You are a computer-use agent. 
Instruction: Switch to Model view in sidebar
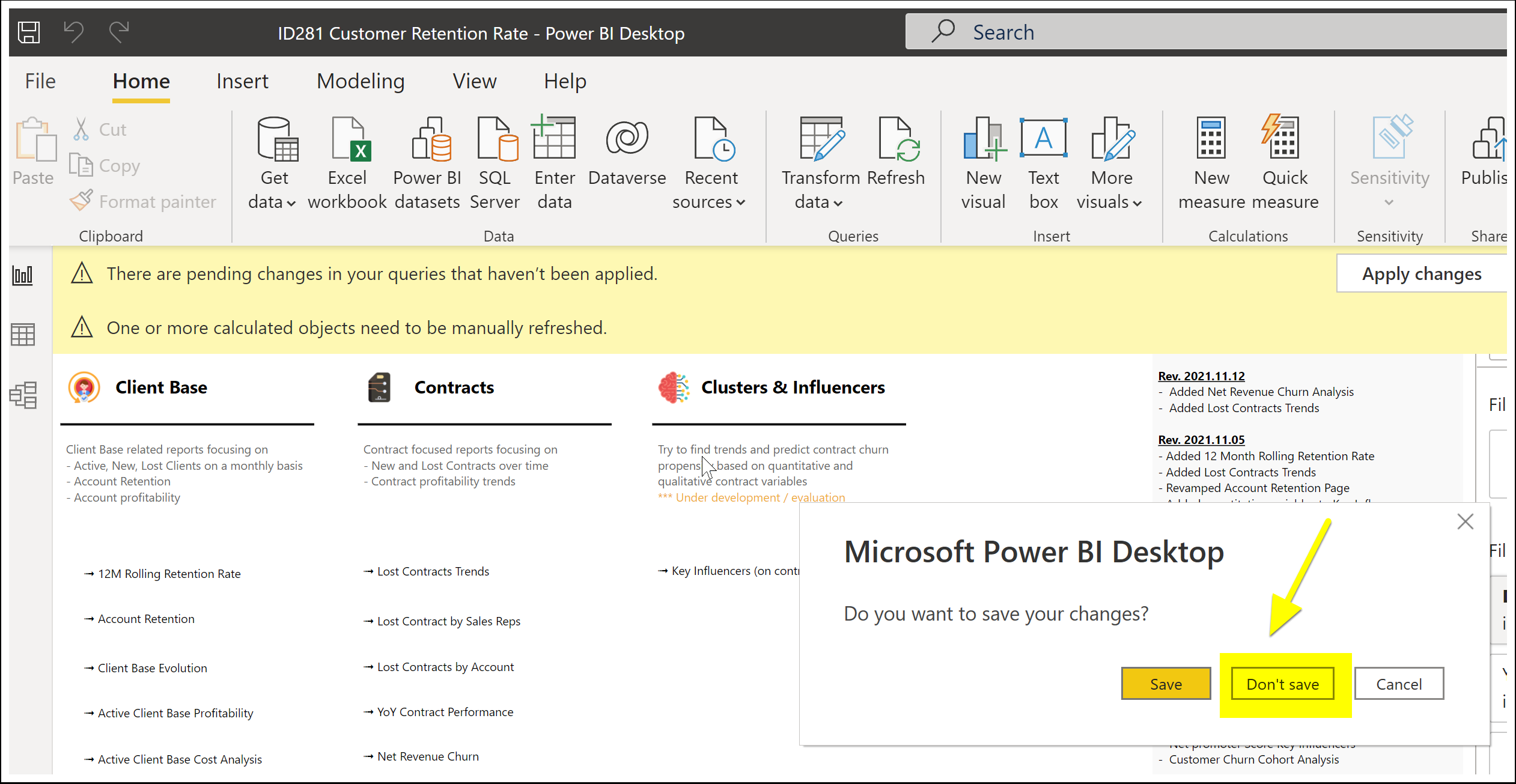click(x=23, y=395)
